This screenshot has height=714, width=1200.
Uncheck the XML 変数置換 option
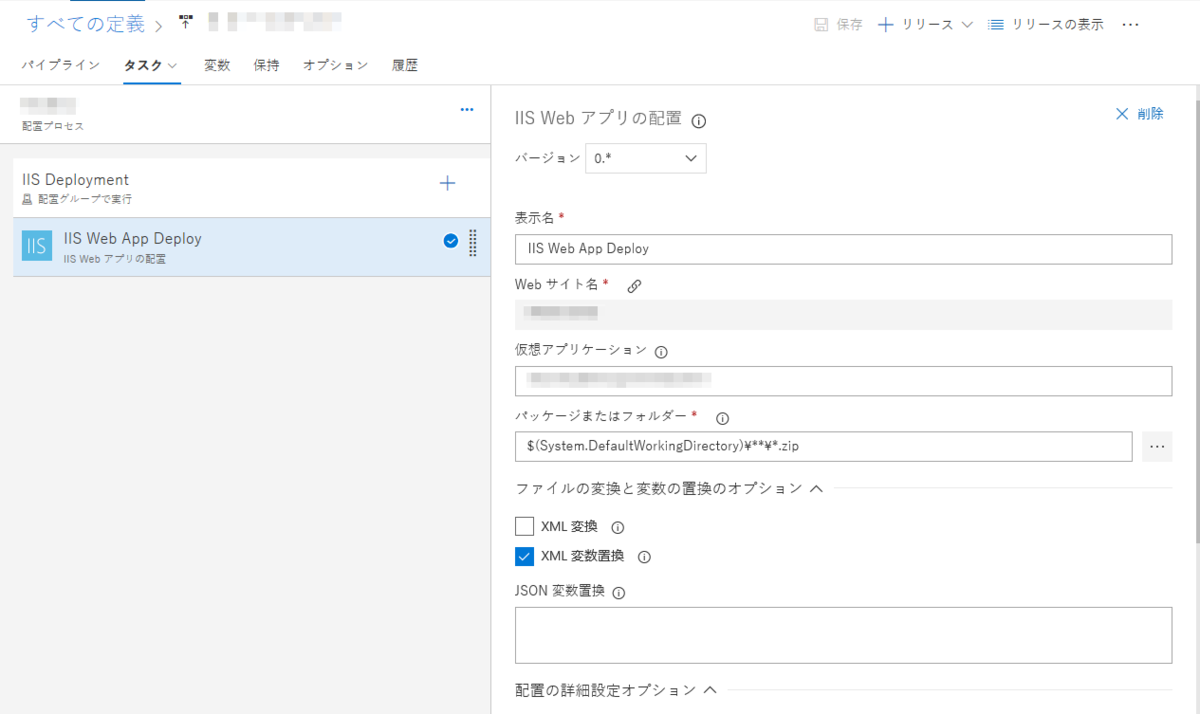point(523,556)
